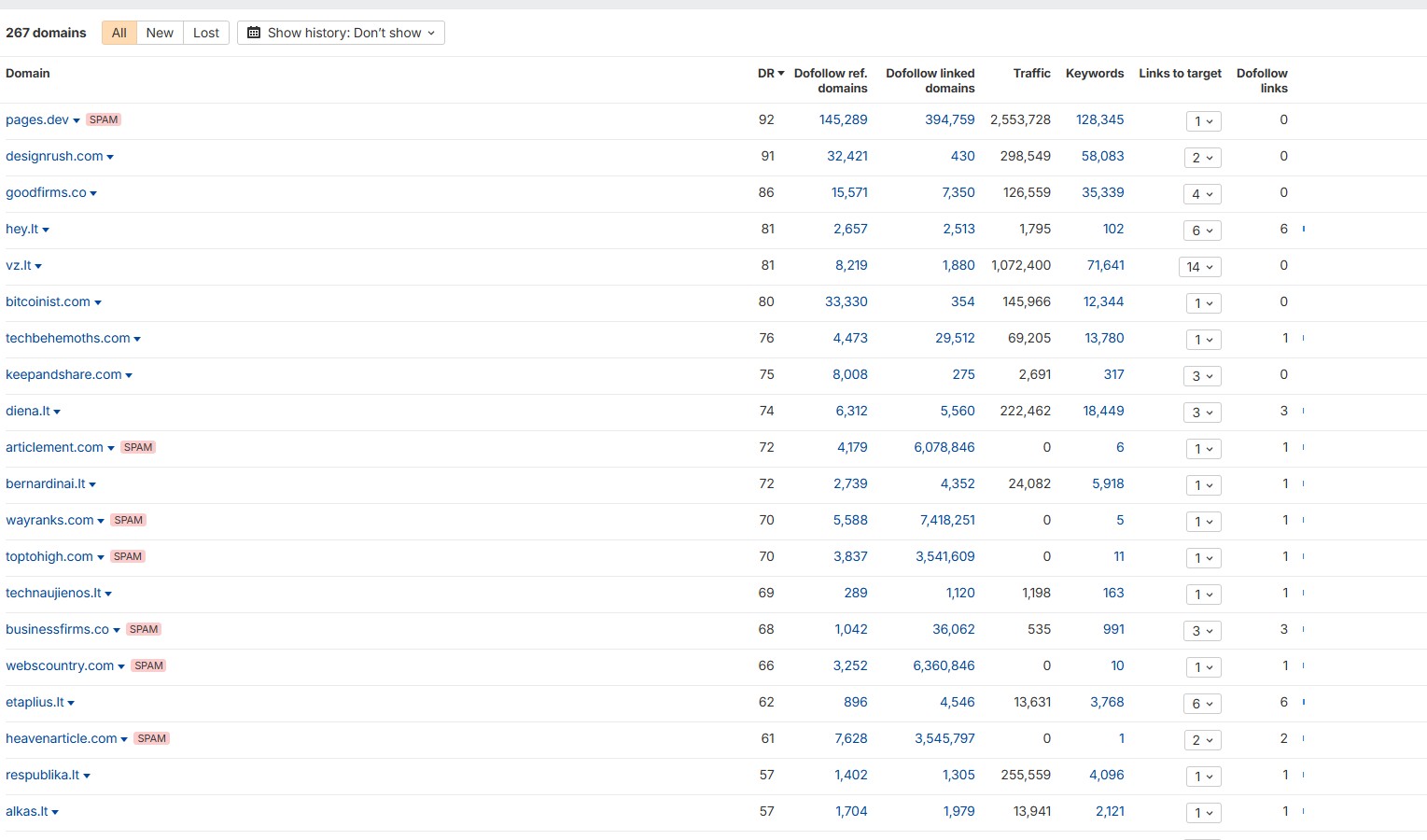1427x840 pixels.
Task: Click the SPAM badge next to pages.dev
Action: 104,119
